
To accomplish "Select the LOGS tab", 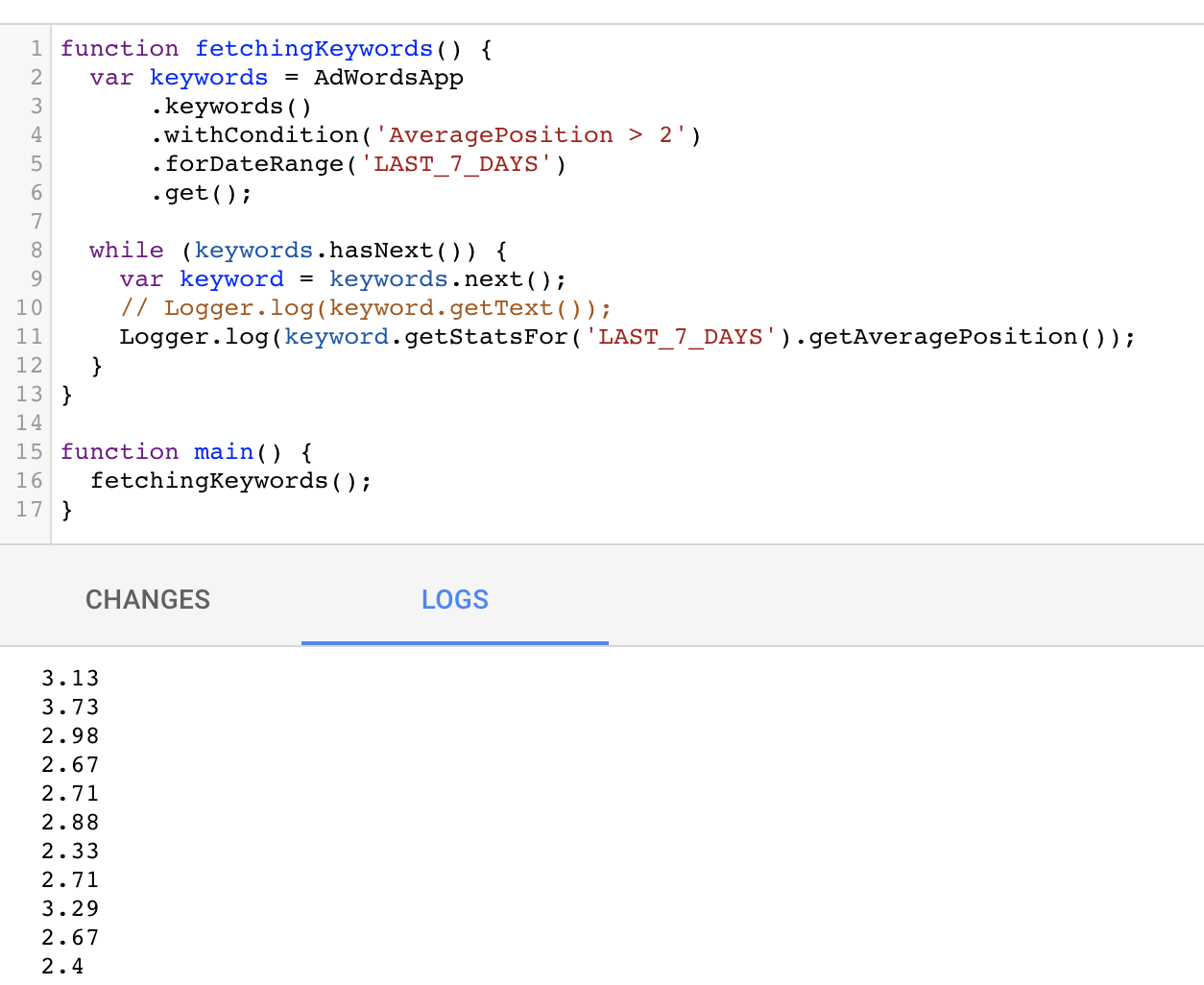I will 454,600.
